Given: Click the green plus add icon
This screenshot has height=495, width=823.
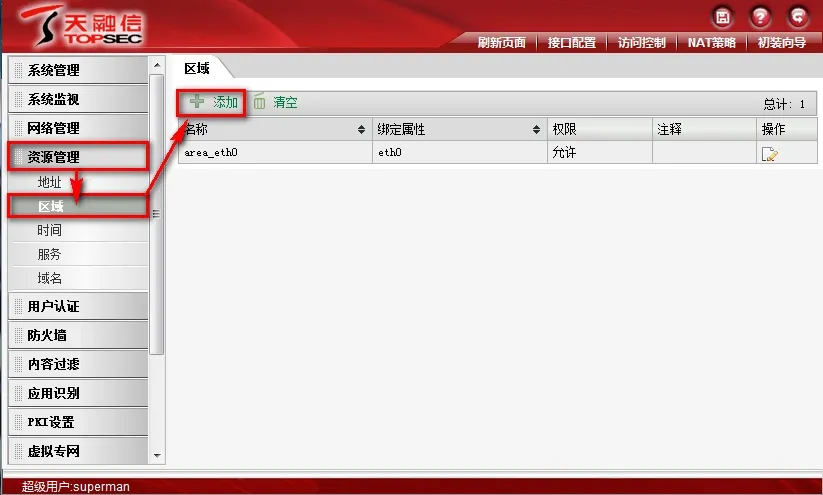Looking at the screenshot, I should [197, 101].
